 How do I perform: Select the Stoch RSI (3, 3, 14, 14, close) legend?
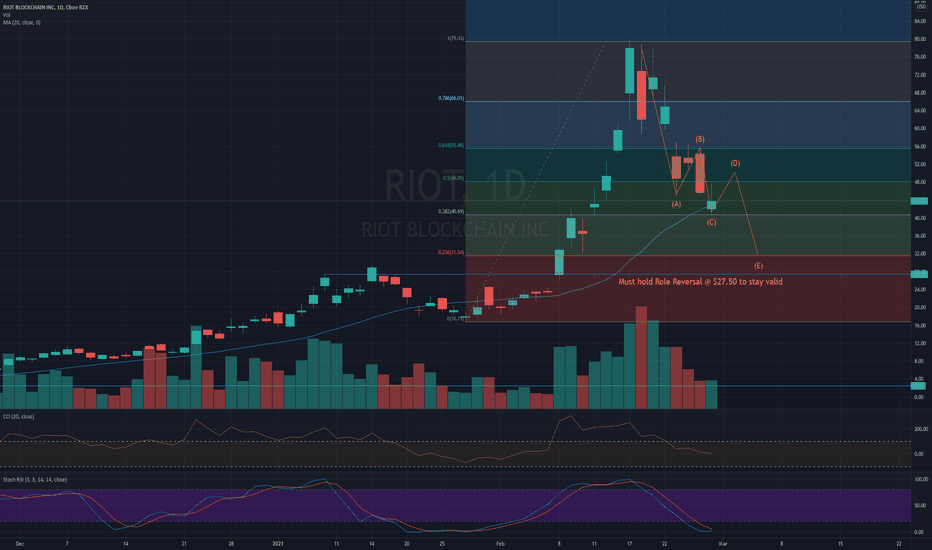pyautogui.click(x=34, y=479)
